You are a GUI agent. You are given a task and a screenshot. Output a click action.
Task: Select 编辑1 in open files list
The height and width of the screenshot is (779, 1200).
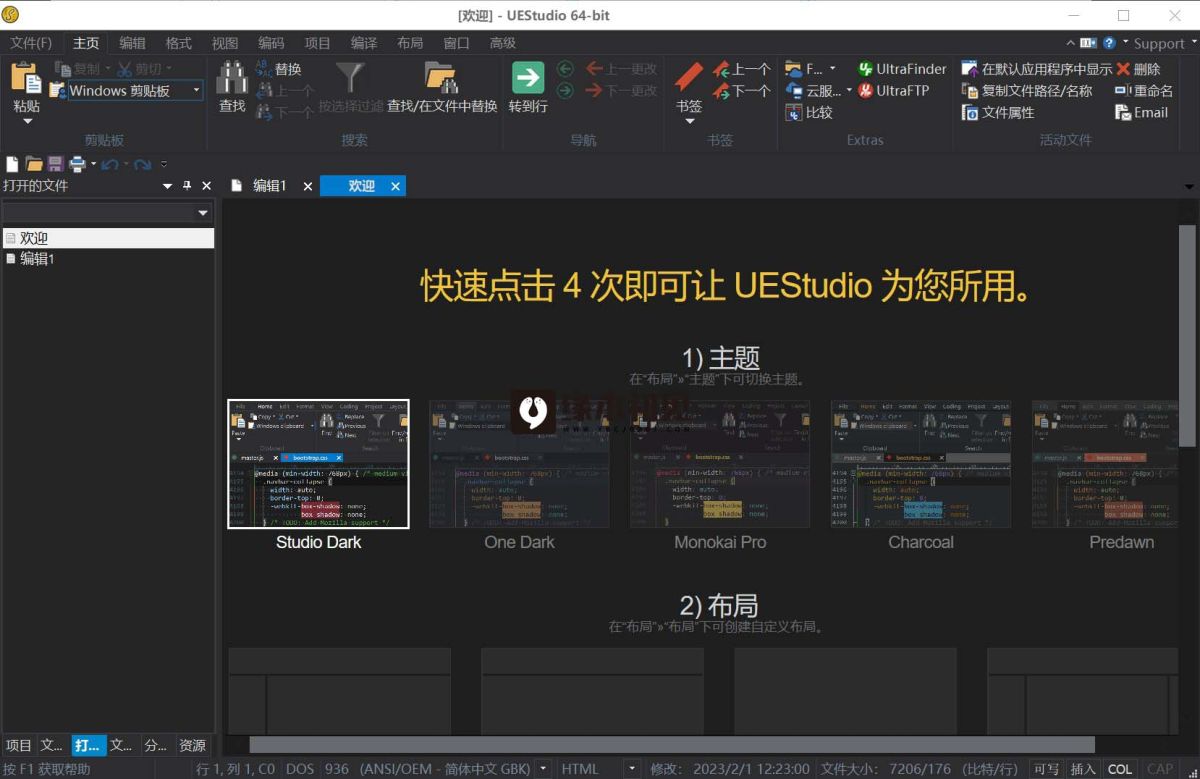pyautogui.click(x=38, y=259)
